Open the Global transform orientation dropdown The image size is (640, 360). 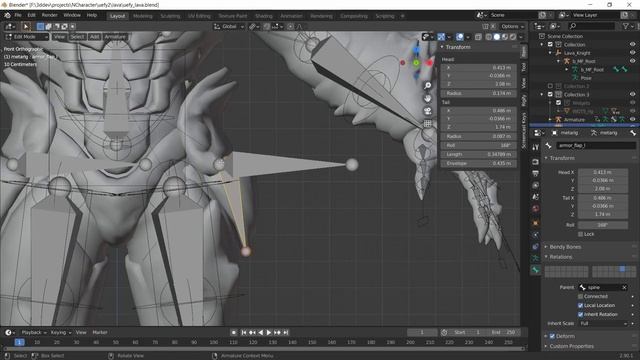[x=229, y=27]
